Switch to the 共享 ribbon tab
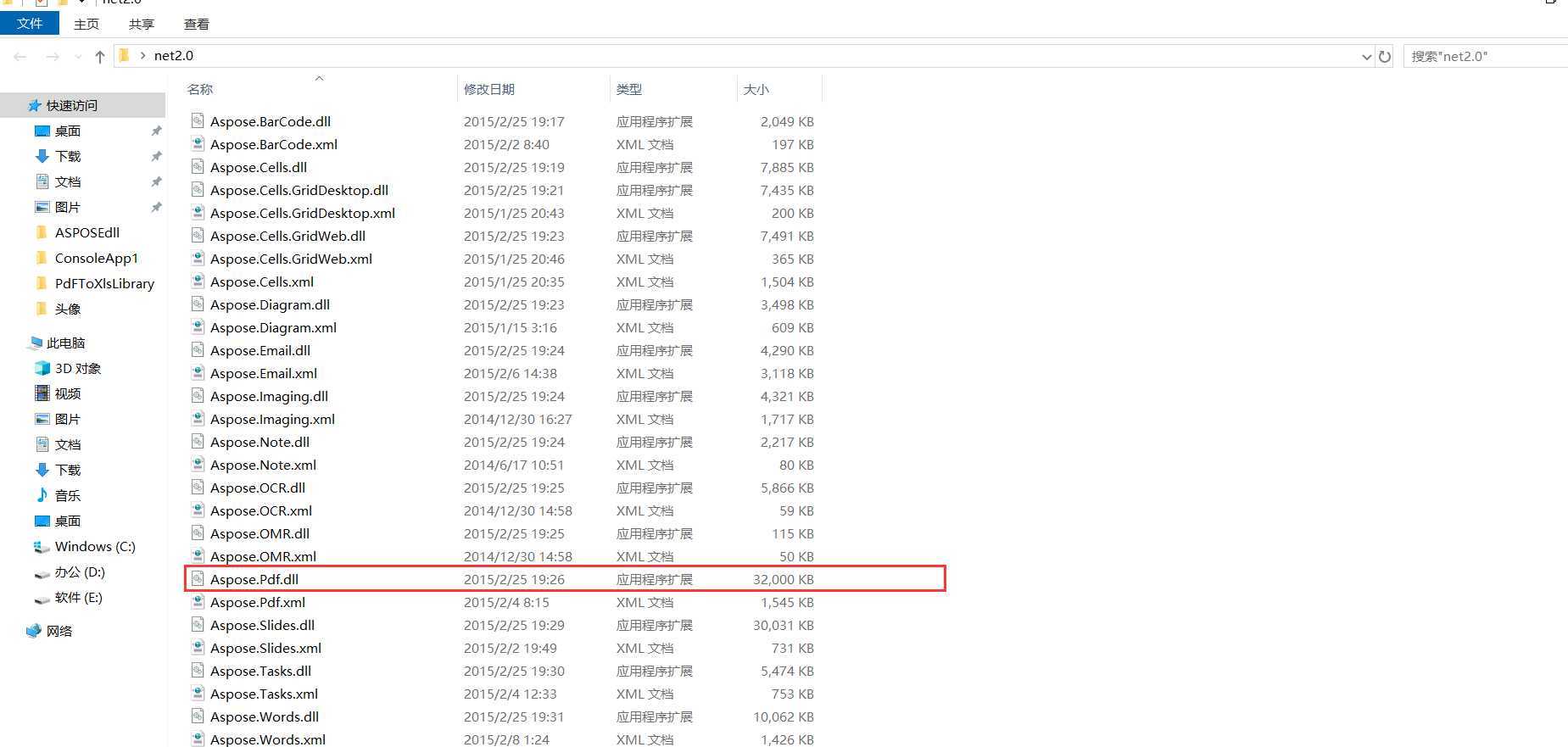The image size is (1568, 747). [x=142, y=25]
